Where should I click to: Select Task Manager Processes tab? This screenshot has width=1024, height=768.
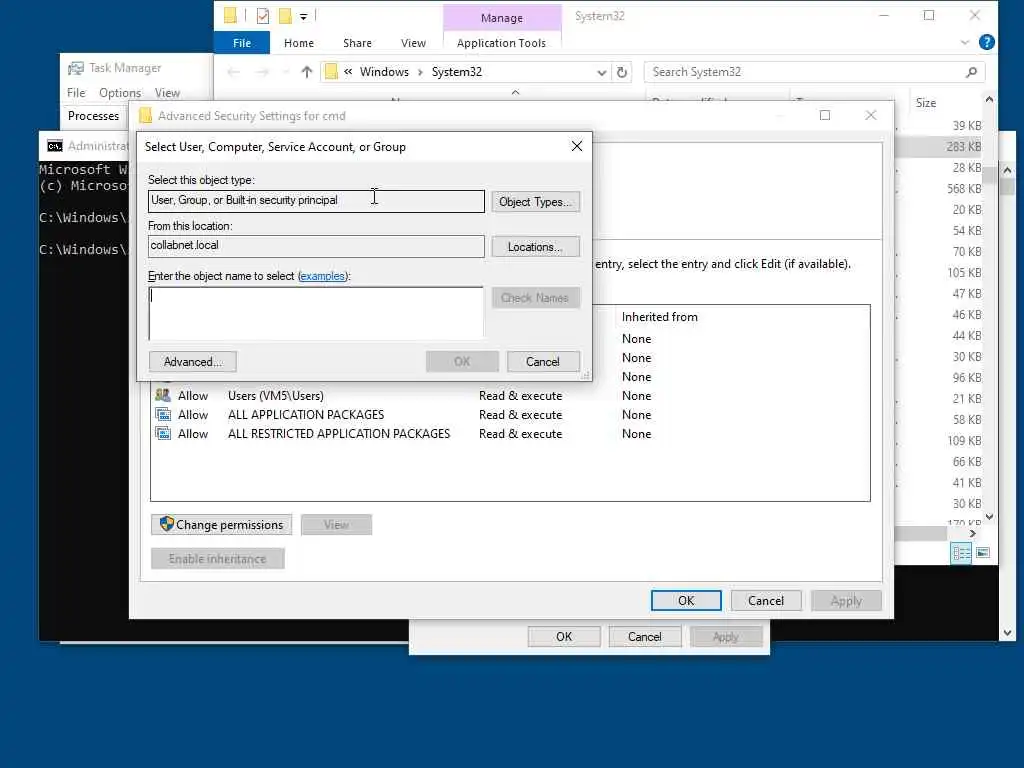[x=93, y=116]
